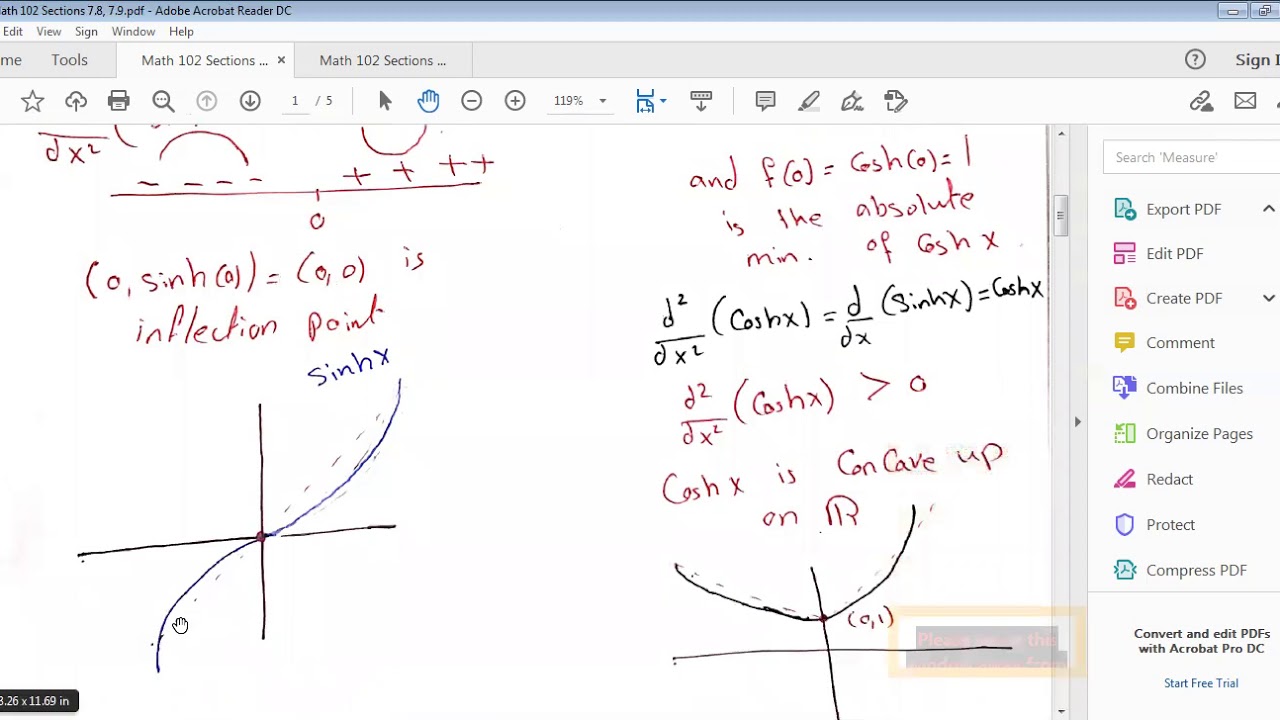
Task: Open the Help menu
Action: click(x=181, y=32)
